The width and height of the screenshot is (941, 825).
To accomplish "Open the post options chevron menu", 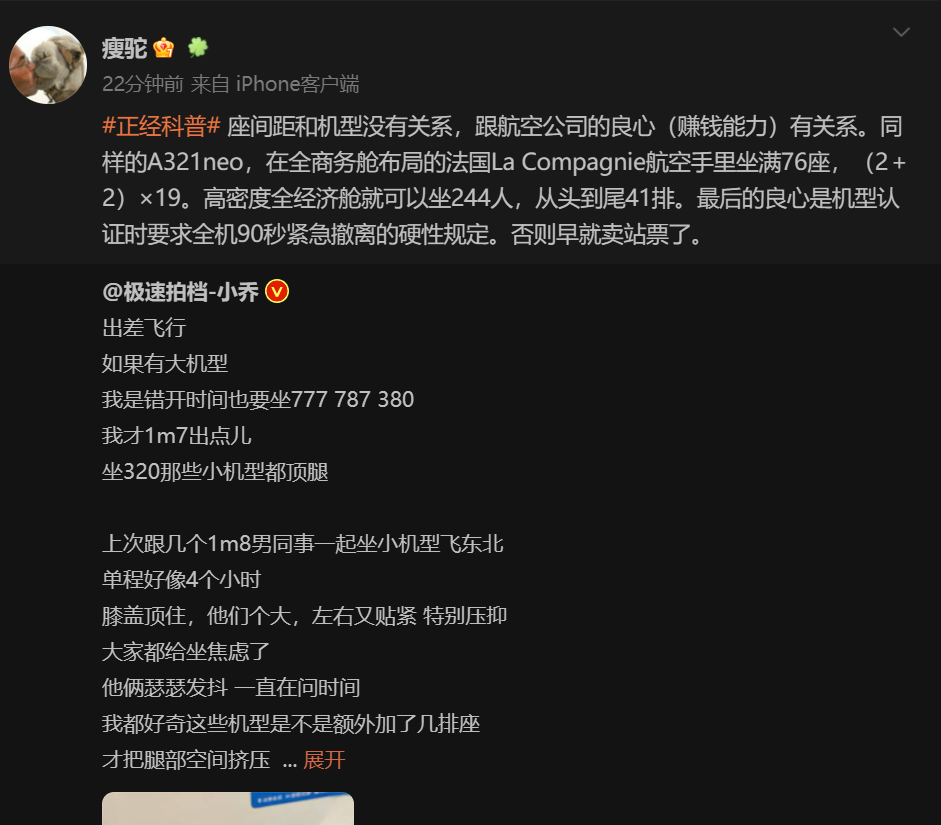I will tap(901, 32).
